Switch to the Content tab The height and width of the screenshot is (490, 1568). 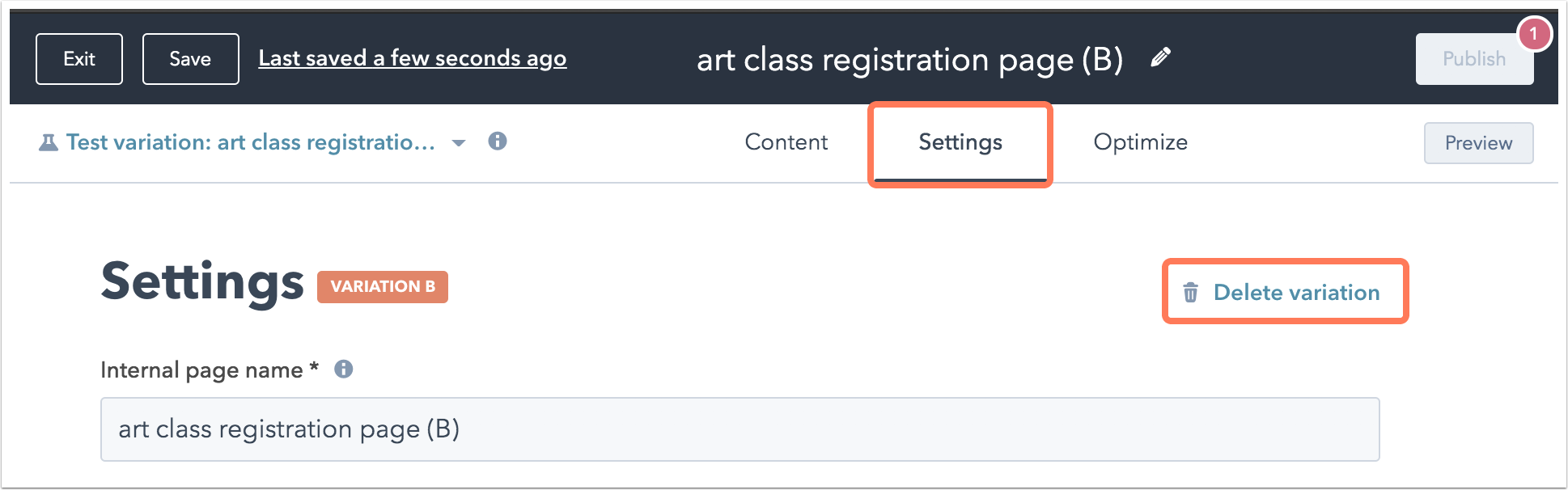786,142
